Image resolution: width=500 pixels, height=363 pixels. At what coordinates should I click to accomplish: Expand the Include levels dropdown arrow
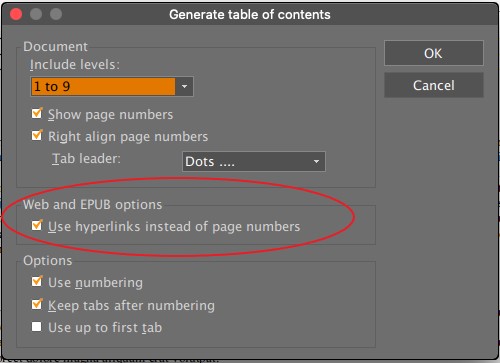click(x=184, y=87)
